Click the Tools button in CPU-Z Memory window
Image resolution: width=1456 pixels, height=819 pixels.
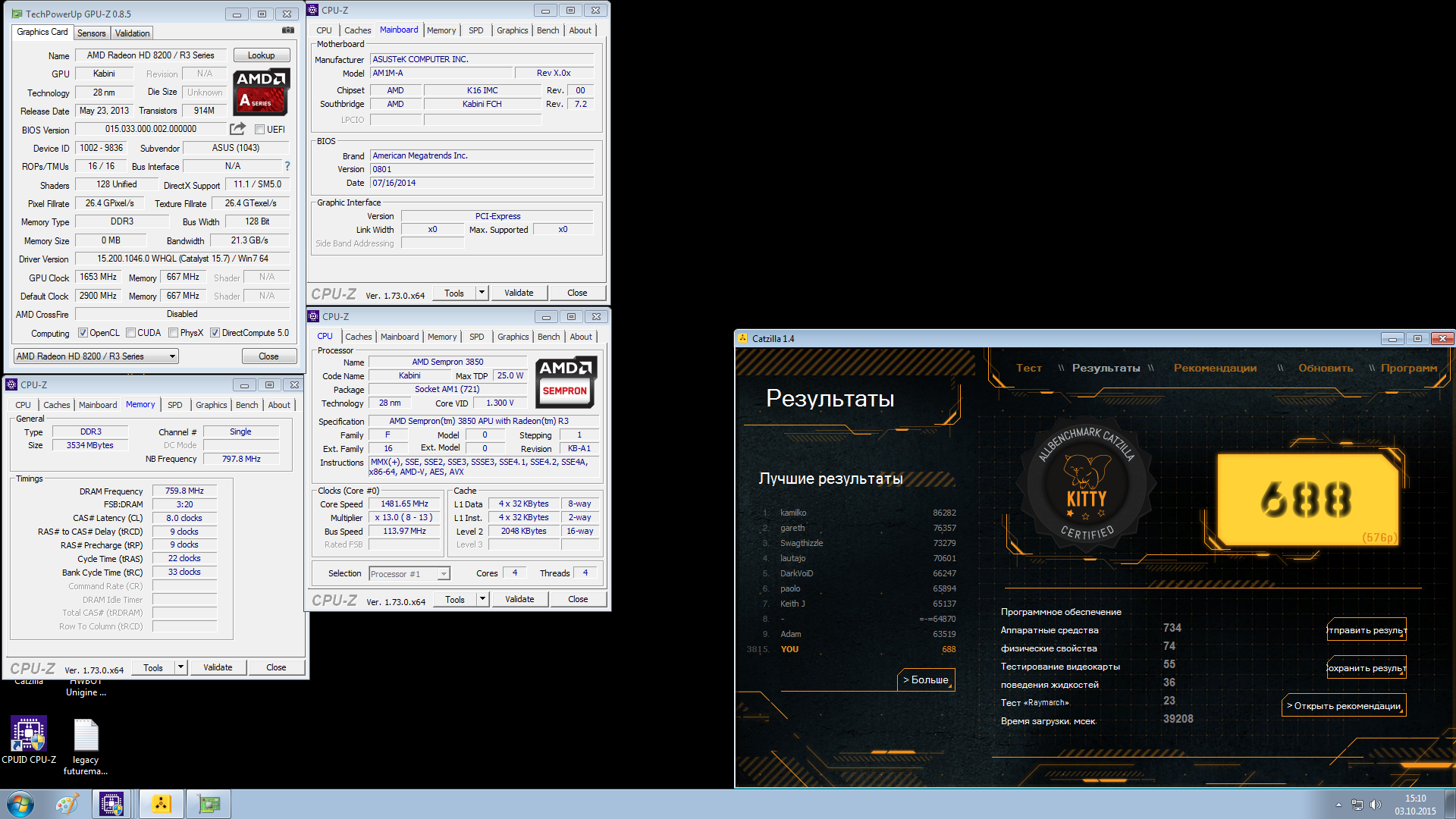pos(153,667)
